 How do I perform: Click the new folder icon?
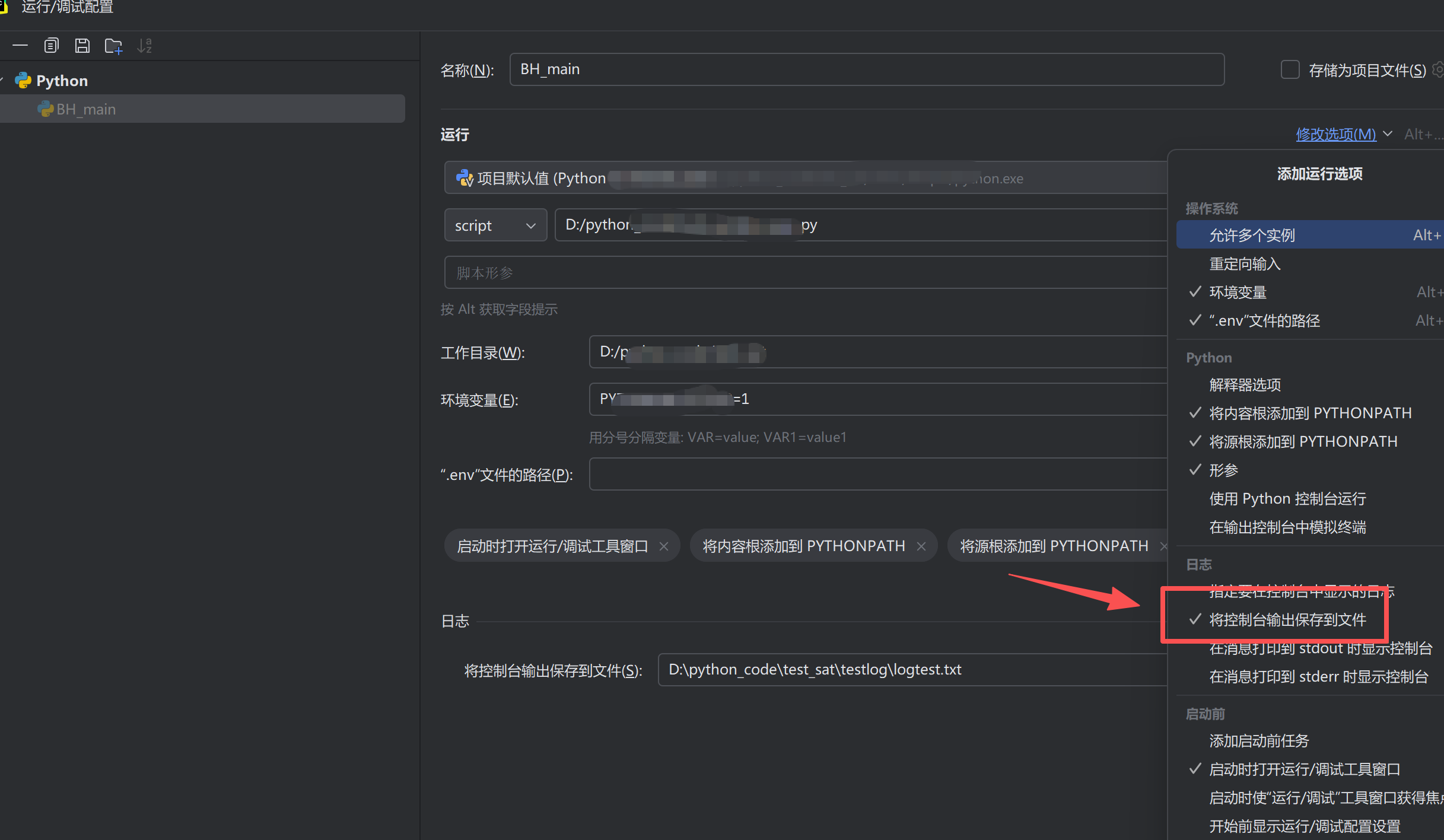(x=113, y=46)
